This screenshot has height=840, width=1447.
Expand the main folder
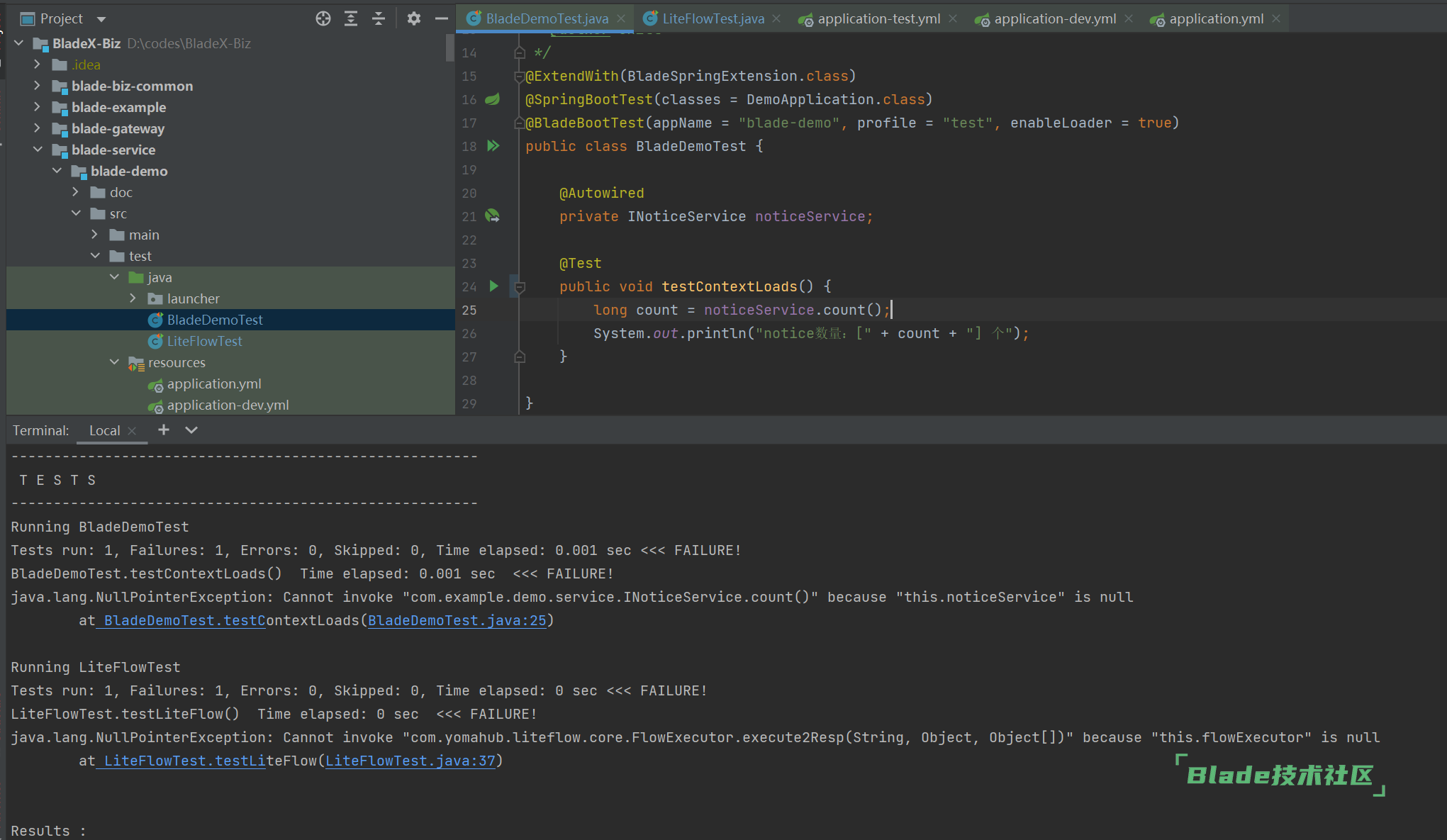pos(95,235)
